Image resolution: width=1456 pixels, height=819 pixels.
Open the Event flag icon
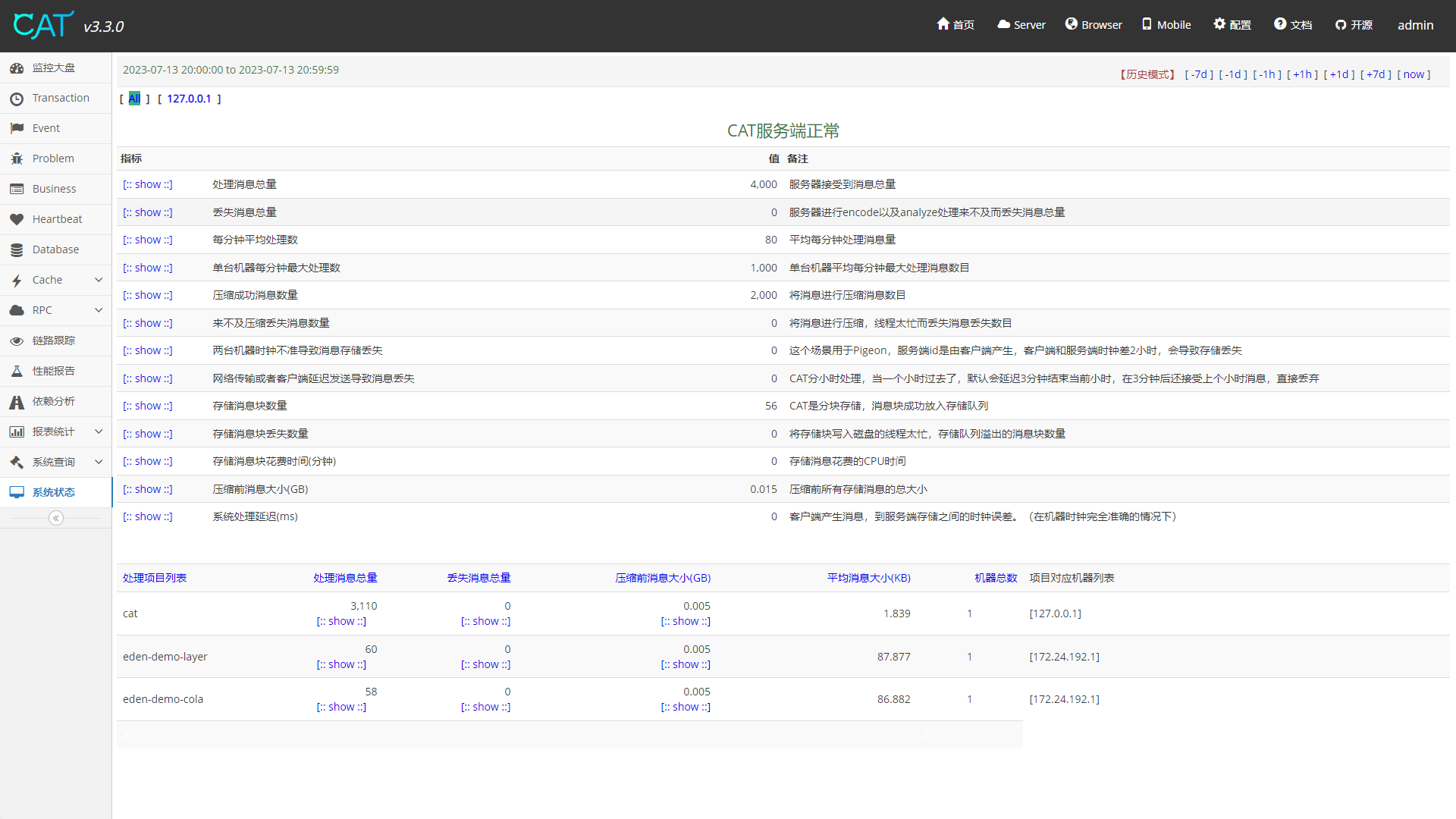tap(17, 128)
